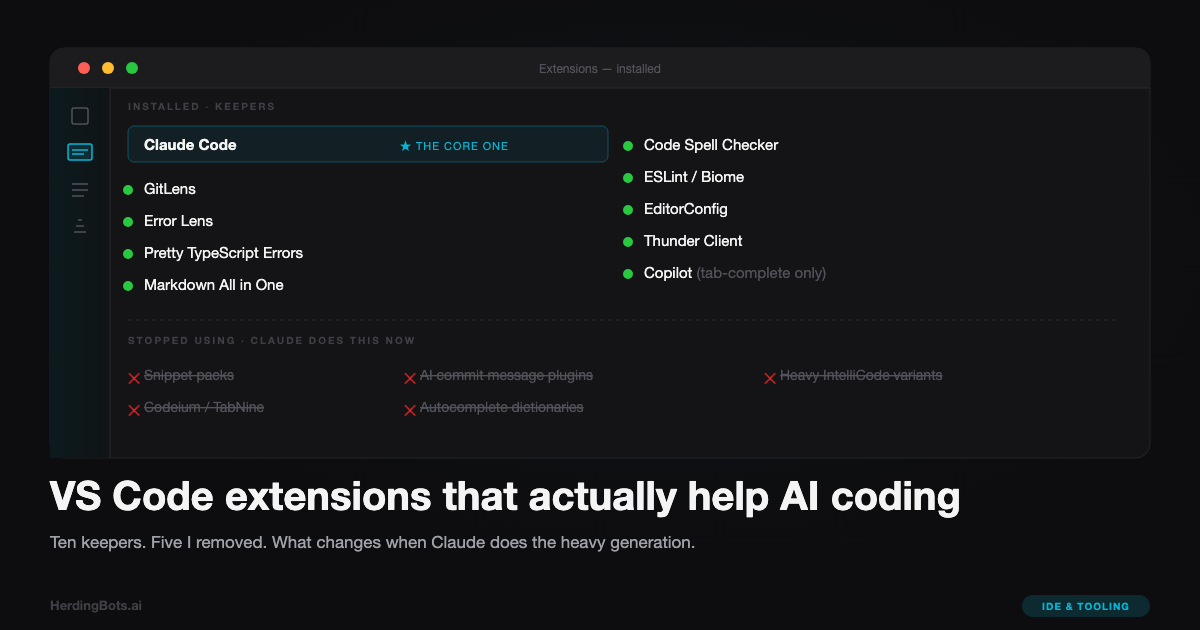Click green dot next to Markdown All in One
Viewport: 1200px width, 630px height.
(128, 286)
